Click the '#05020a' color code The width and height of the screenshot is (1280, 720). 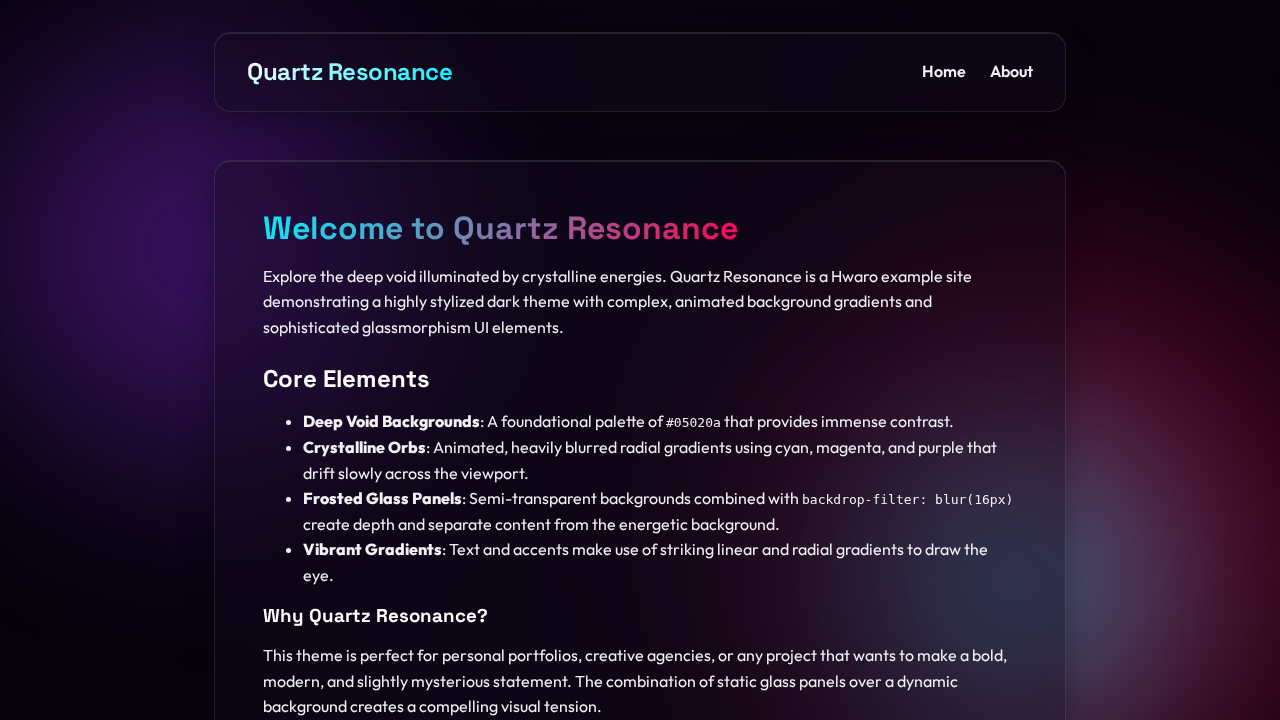pyautogui.click(x=693, y=422)
